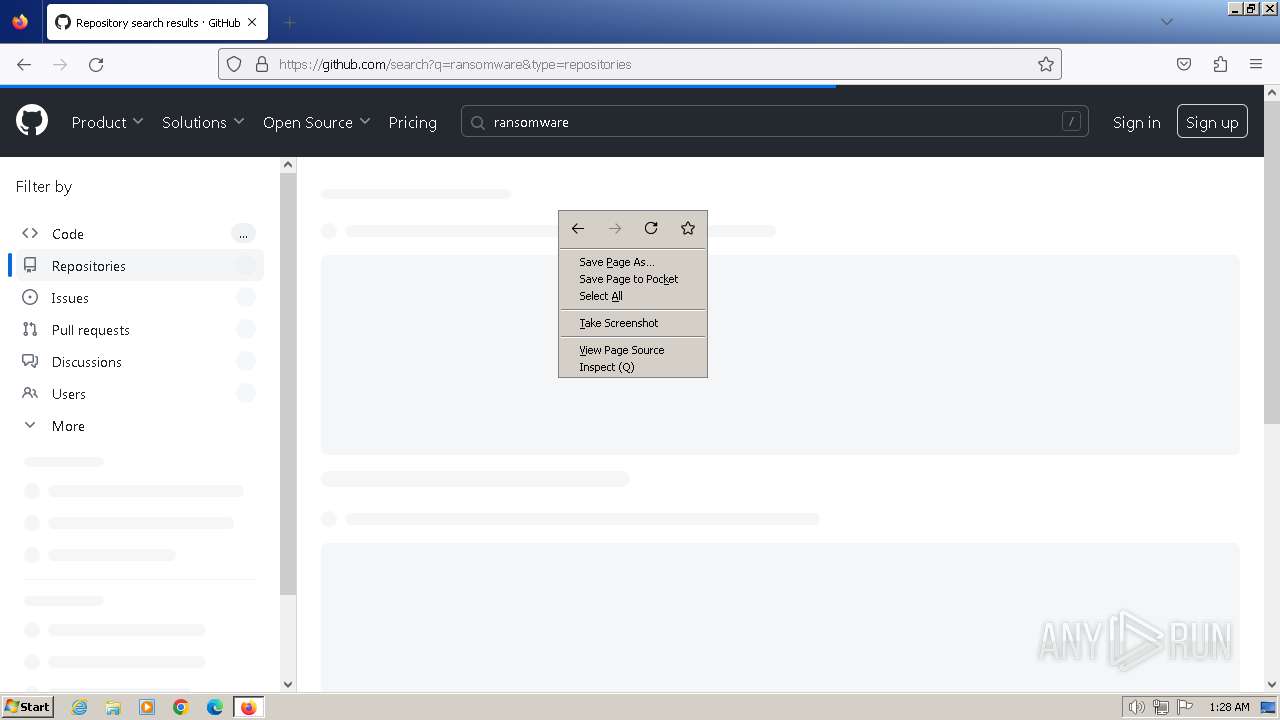The height and width of the screenshot is (720, 1280).
Task: Click the Code filter count badge
Action: click(x=243, y=234)
